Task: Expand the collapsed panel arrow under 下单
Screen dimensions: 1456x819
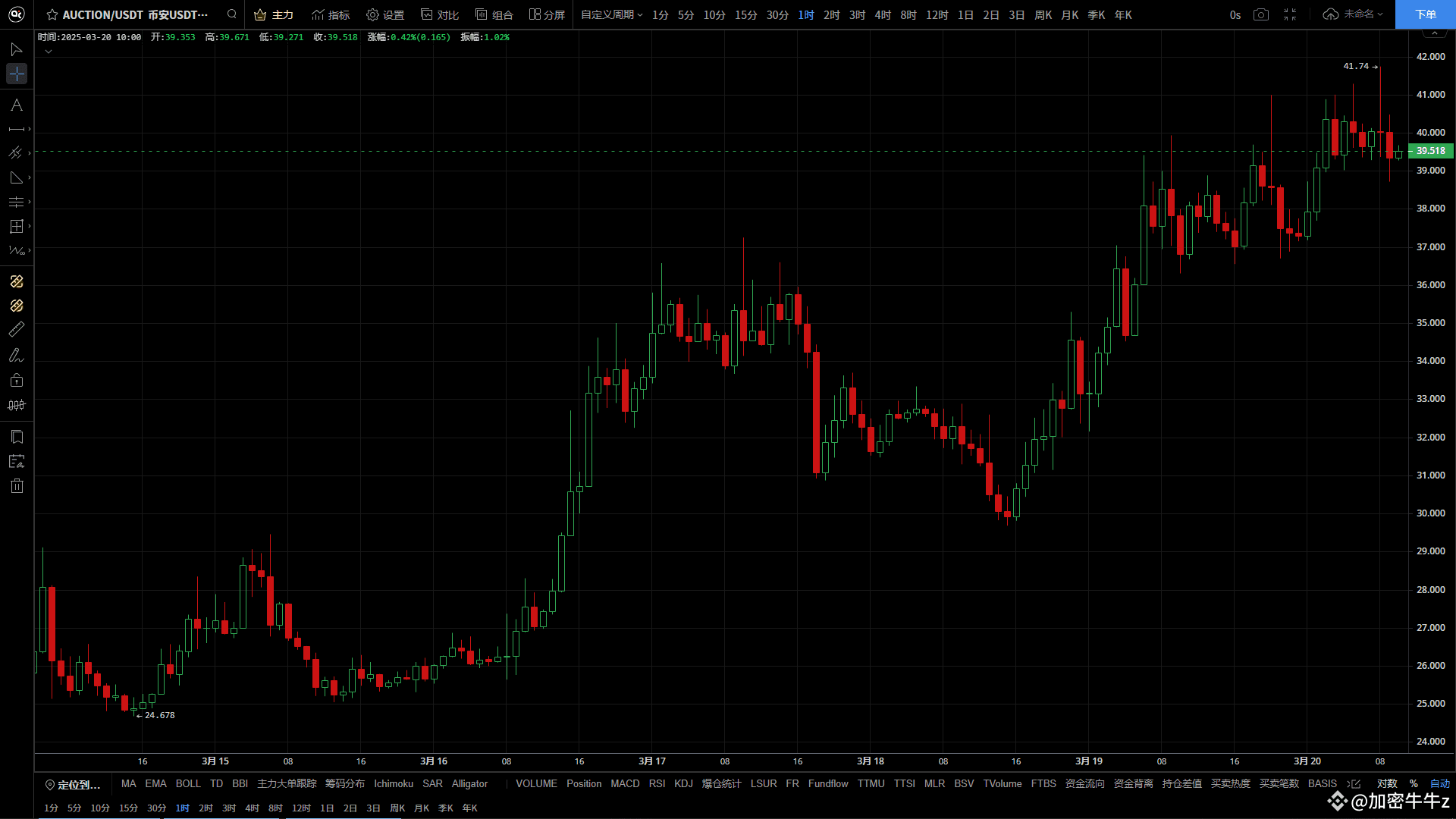Action: (x=1434, y=33)
